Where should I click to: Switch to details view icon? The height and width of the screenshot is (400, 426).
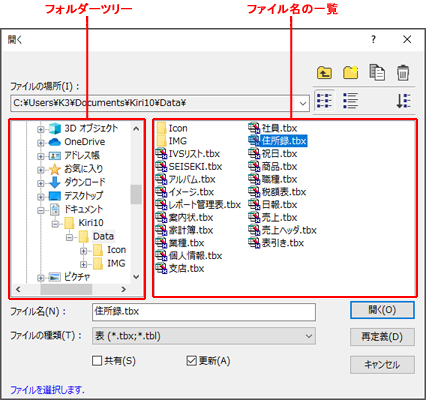(x=351, y=101)
